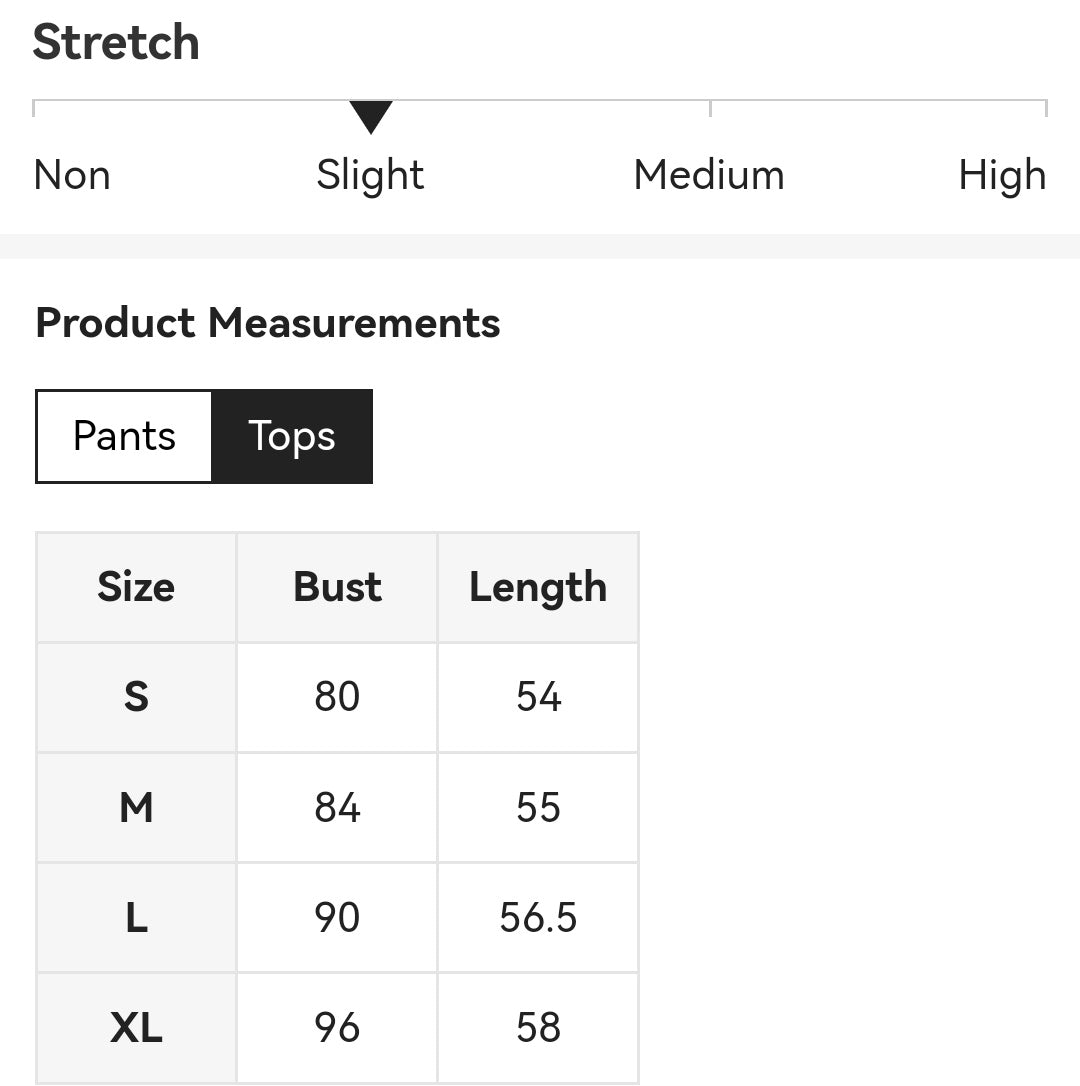Select the Non stretch label
Viewport: 1080px width, 1086px height.
(x=72, y=175)
